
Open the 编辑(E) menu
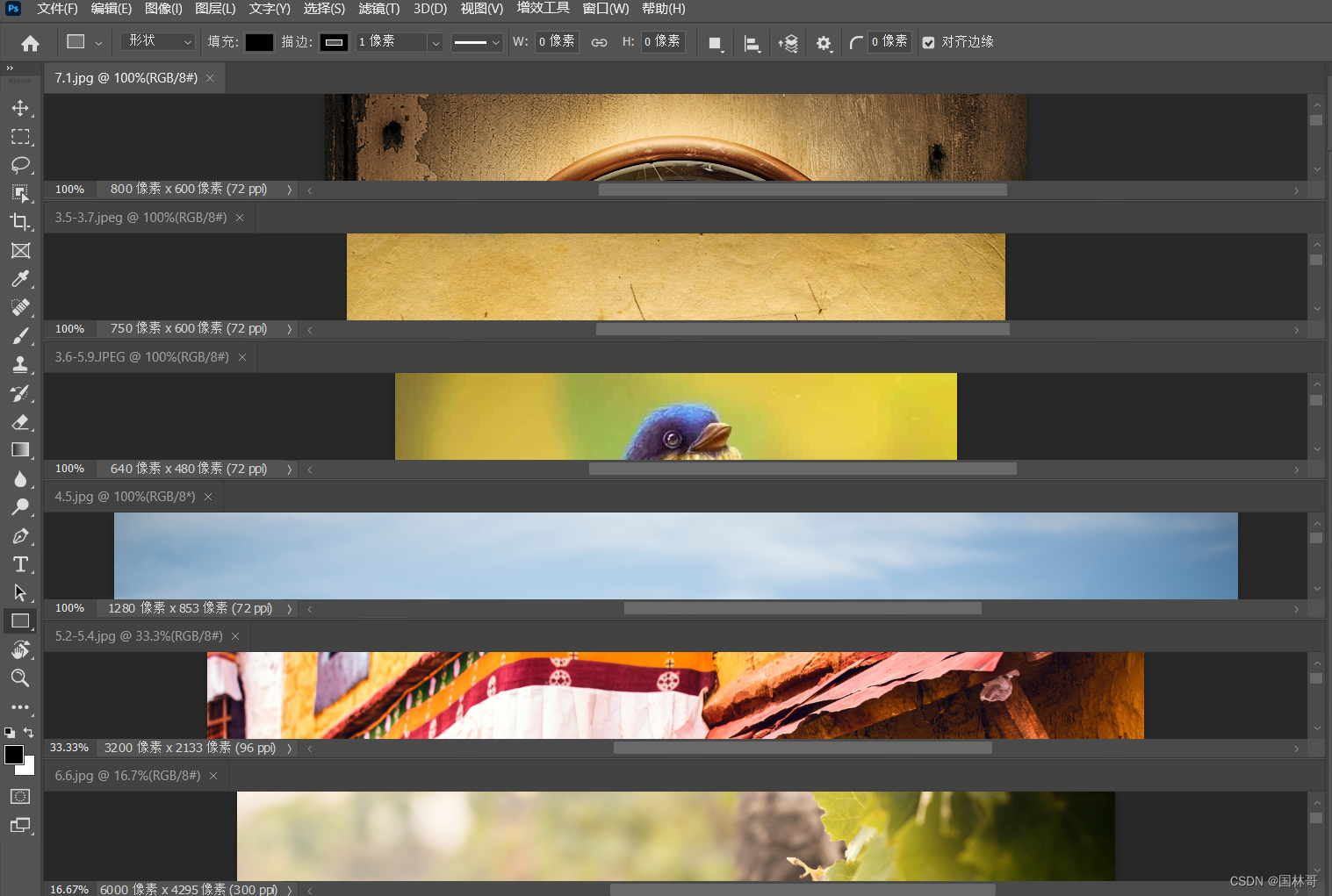coord(112,9)
